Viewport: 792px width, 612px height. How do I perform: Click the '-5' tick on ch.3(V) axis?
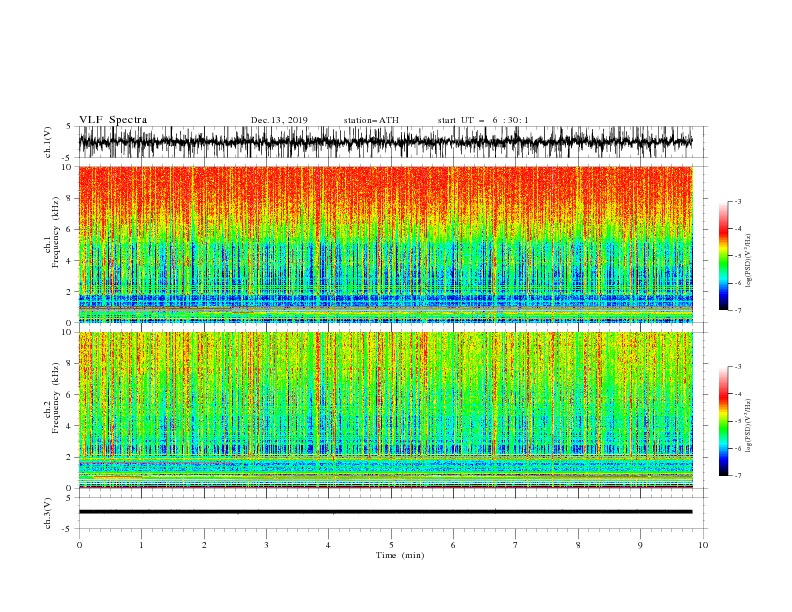click(68, 529)
